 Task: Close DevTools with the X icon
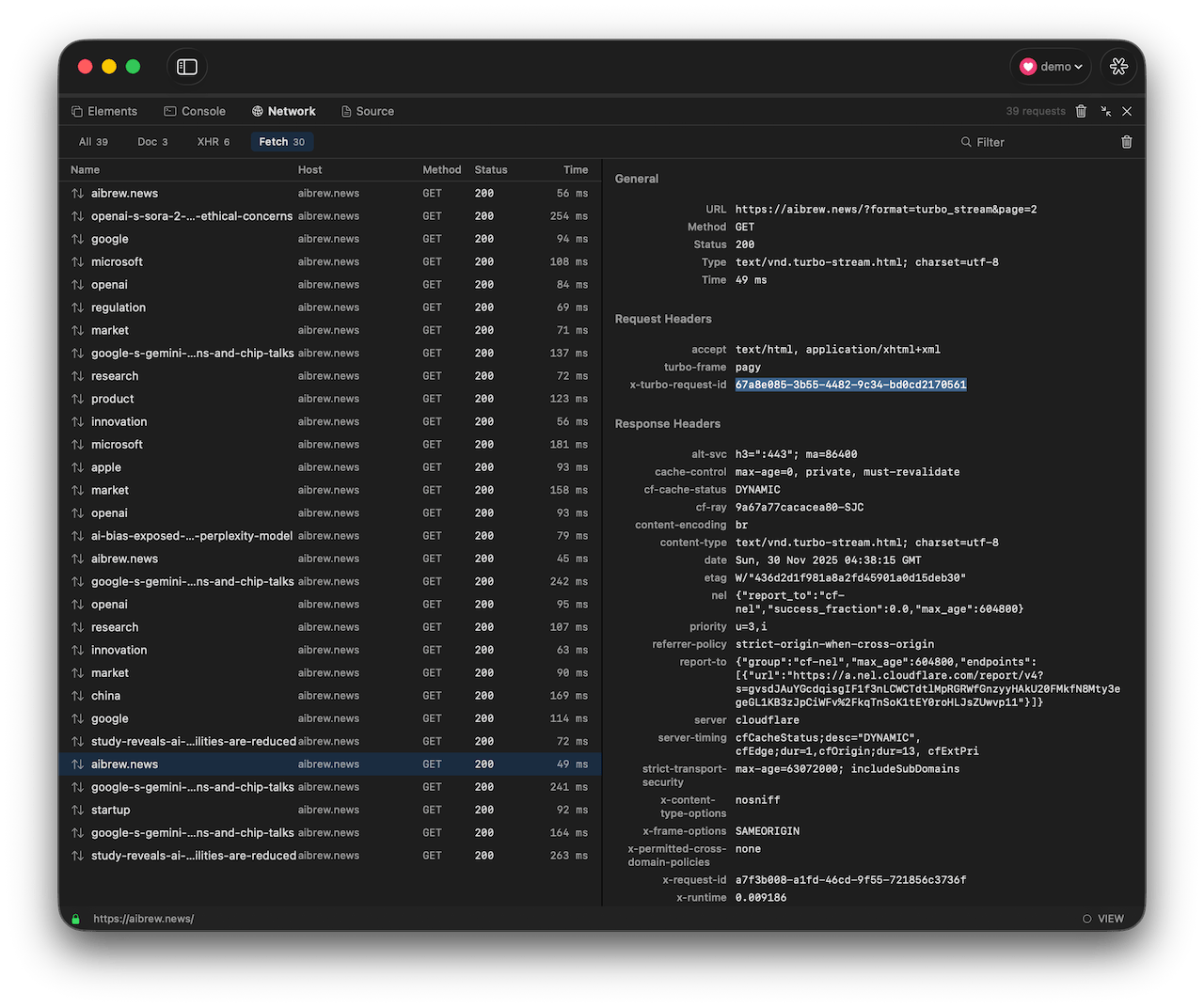1126,111
